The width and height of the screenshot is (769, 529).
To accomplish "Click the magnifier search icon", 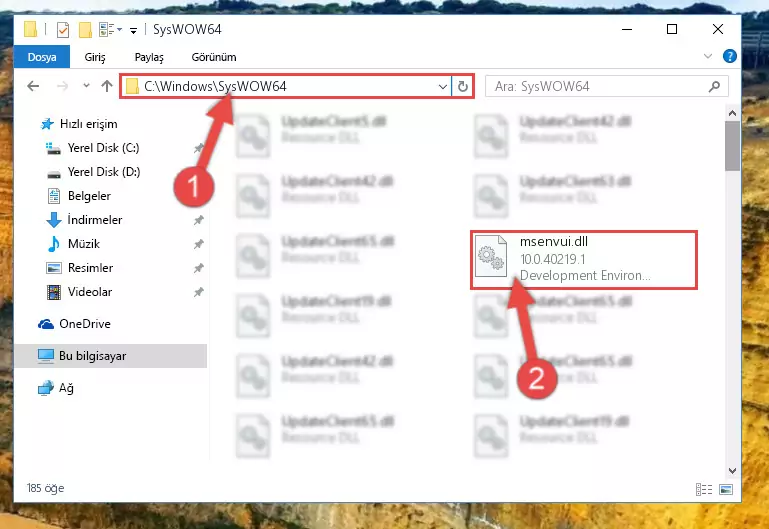I will [x=714, y=86].
